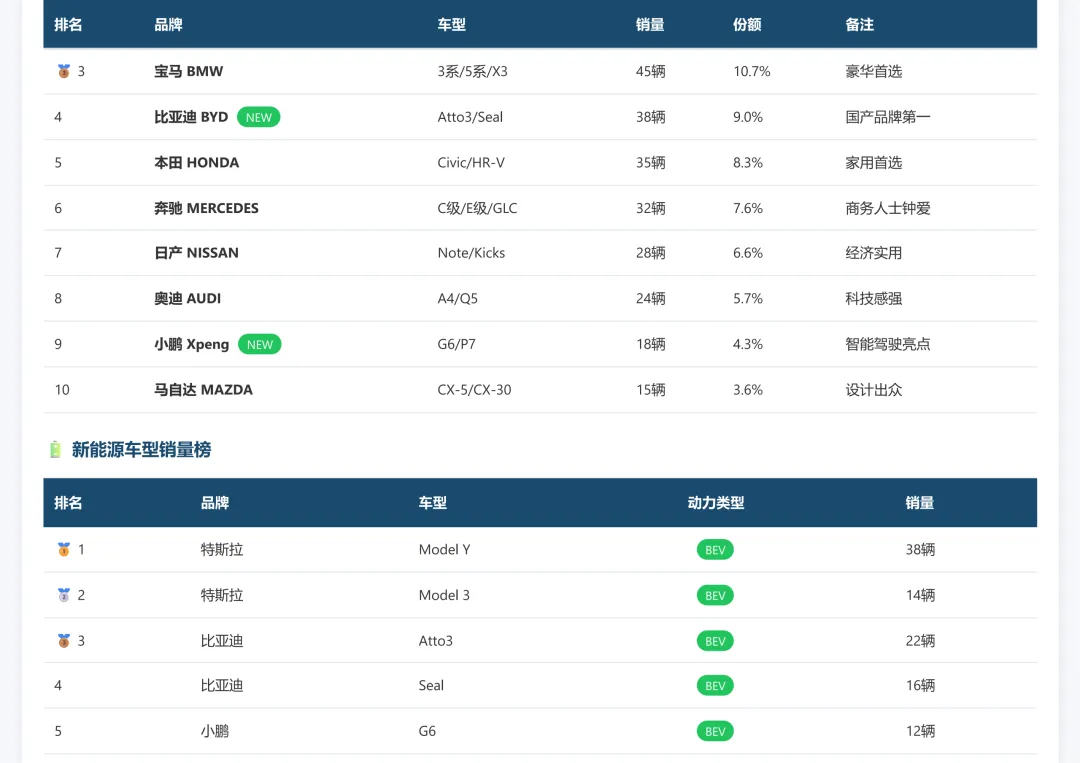Click the A4/Q5 model cell
The image size is (1080, 763).
[x=457, y=298]
